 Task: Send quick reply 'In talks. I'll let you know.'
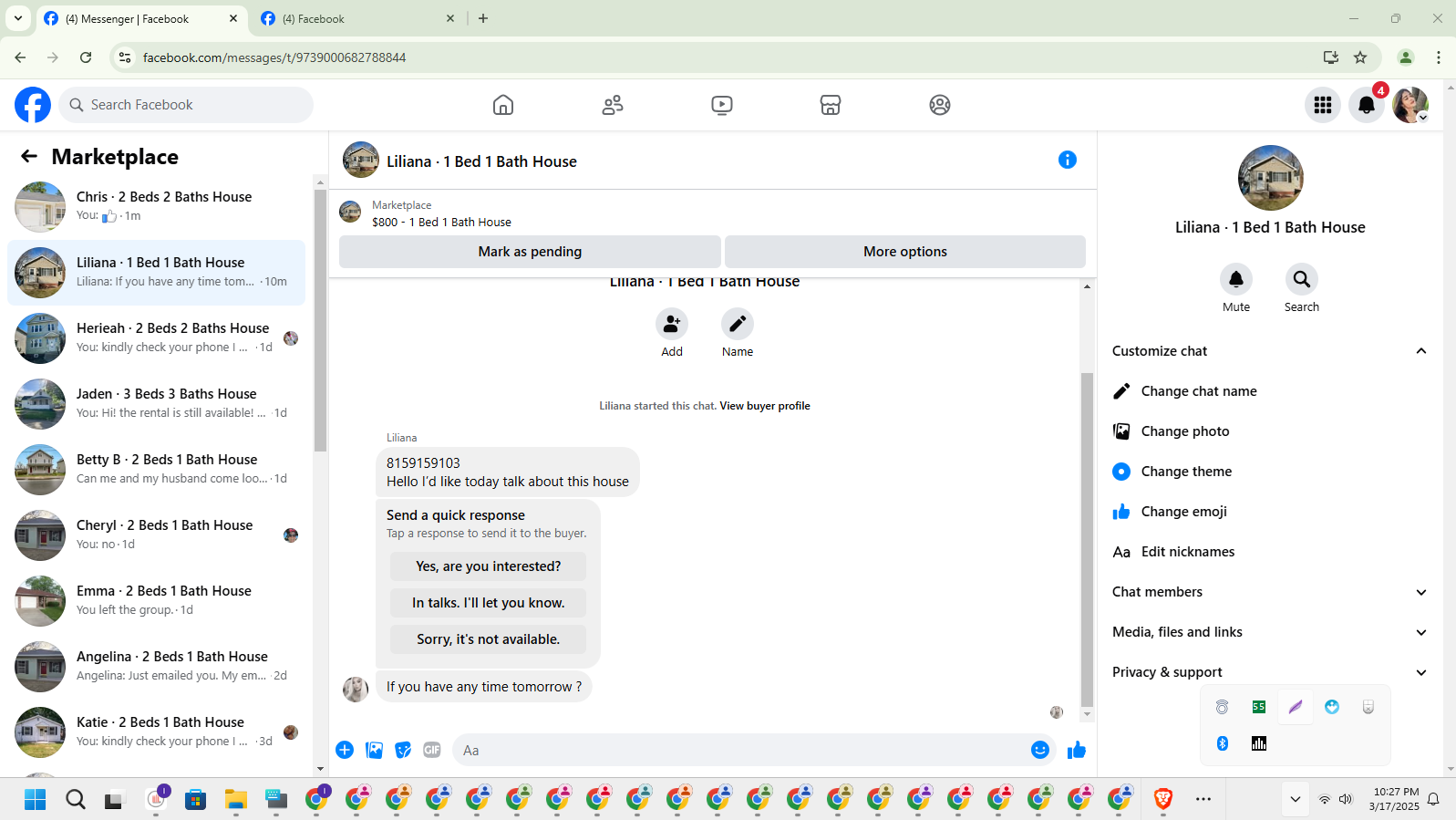tap(489, 603)
